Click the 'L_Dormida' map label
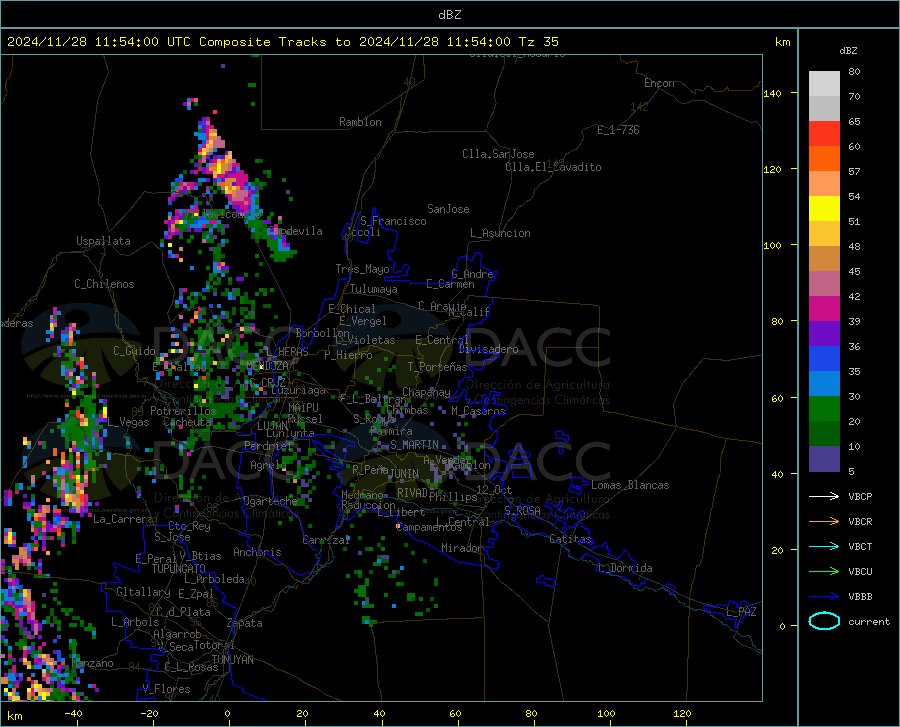Viewport: 900px width, 727px height. click(625, 568)
